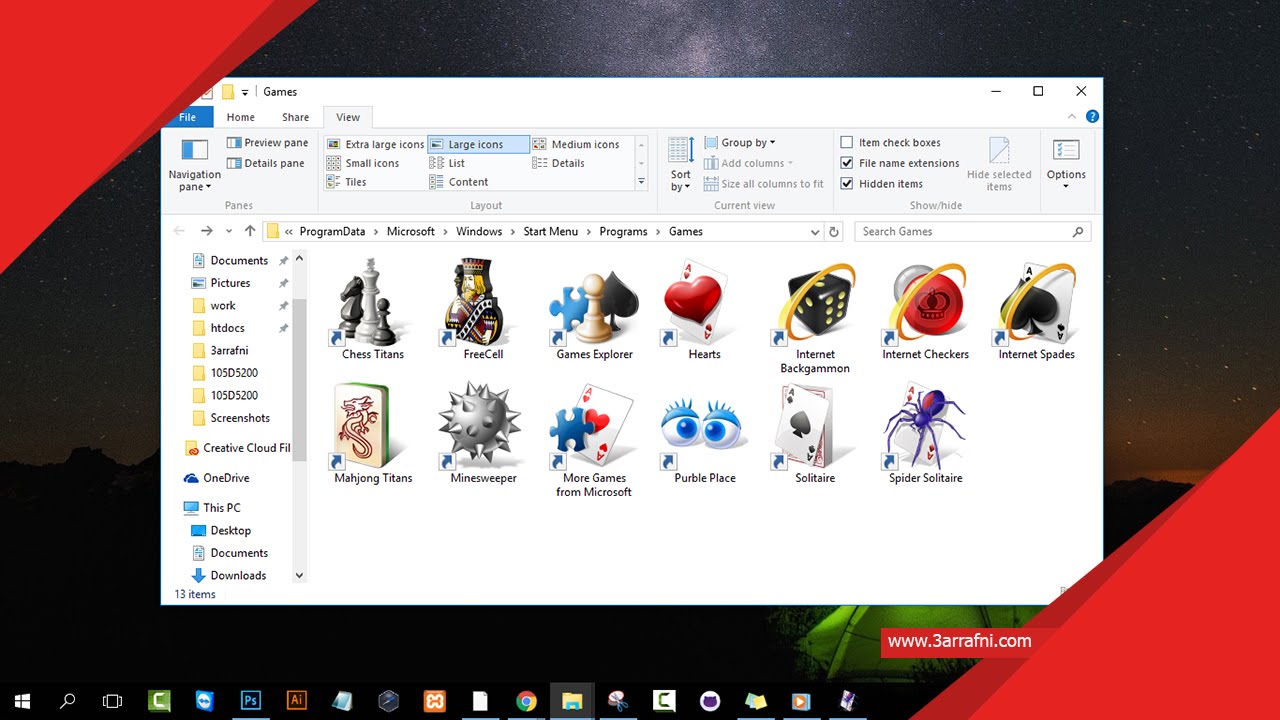The image size is (1280, 720).
Task: Select the Spider Solitaire icon
Action: pyautogui.click(x=925, y=433)
